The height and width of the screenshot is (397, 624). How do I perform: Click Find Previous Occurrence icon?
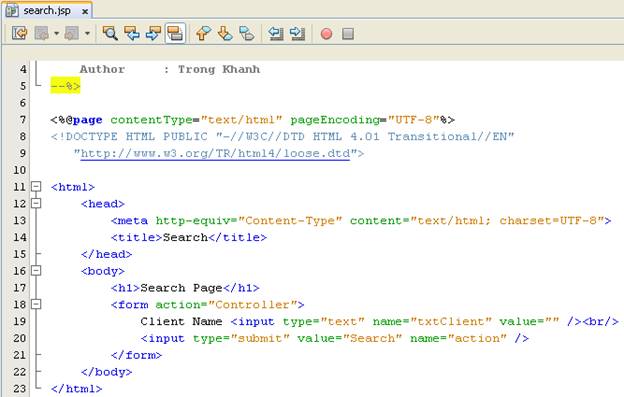[132, 33]
